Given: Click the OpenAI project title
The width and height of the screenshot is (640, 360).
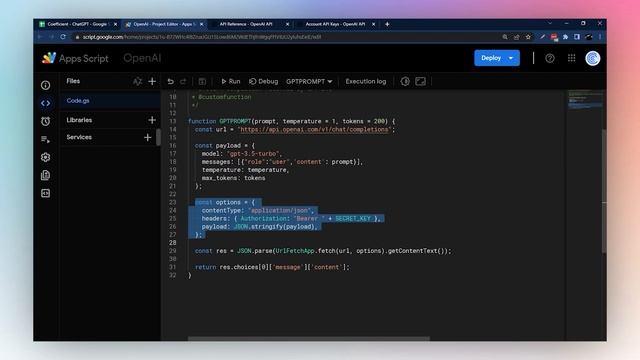Looking at the screenshot, I should pyautogui.click(x=142, y=58).
